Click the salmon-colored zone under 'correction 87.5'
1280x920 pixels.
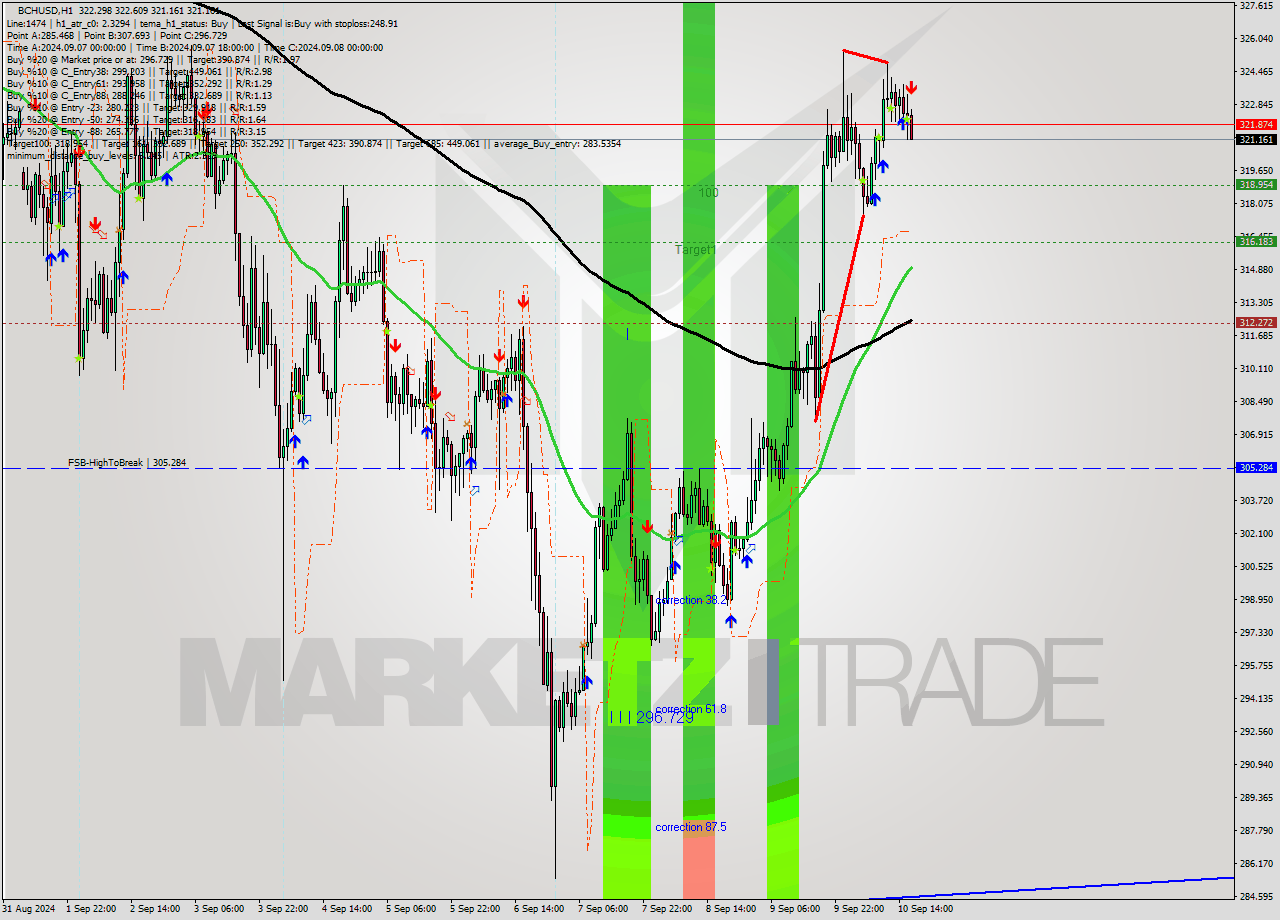[699, 859]
